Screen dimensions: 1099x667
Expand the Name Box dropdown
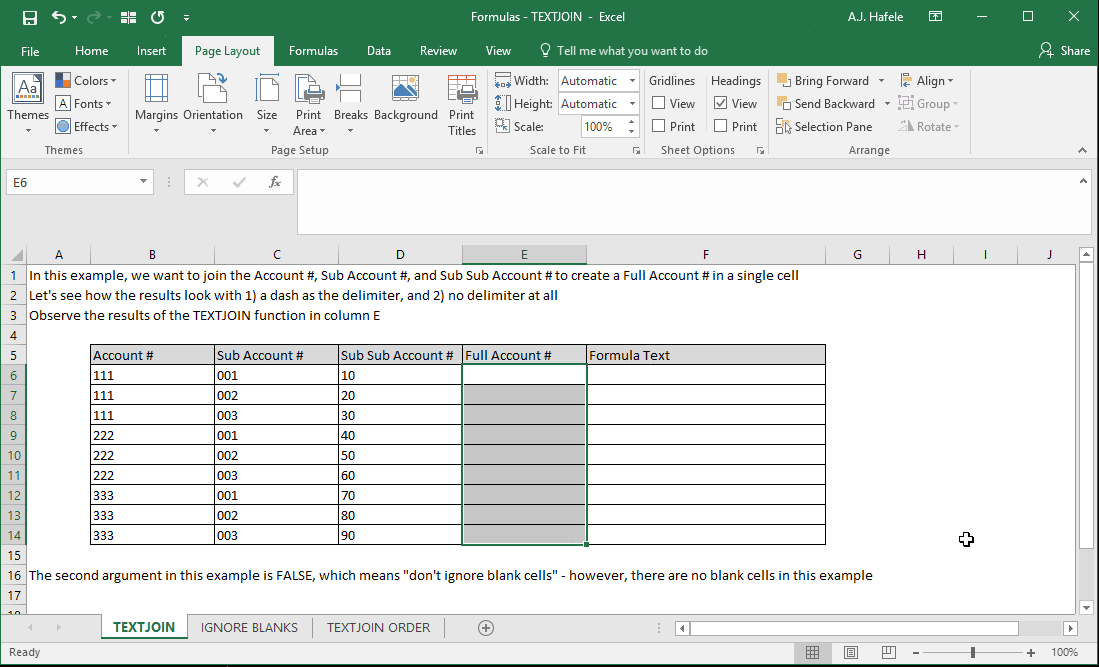tap(143, 182)
